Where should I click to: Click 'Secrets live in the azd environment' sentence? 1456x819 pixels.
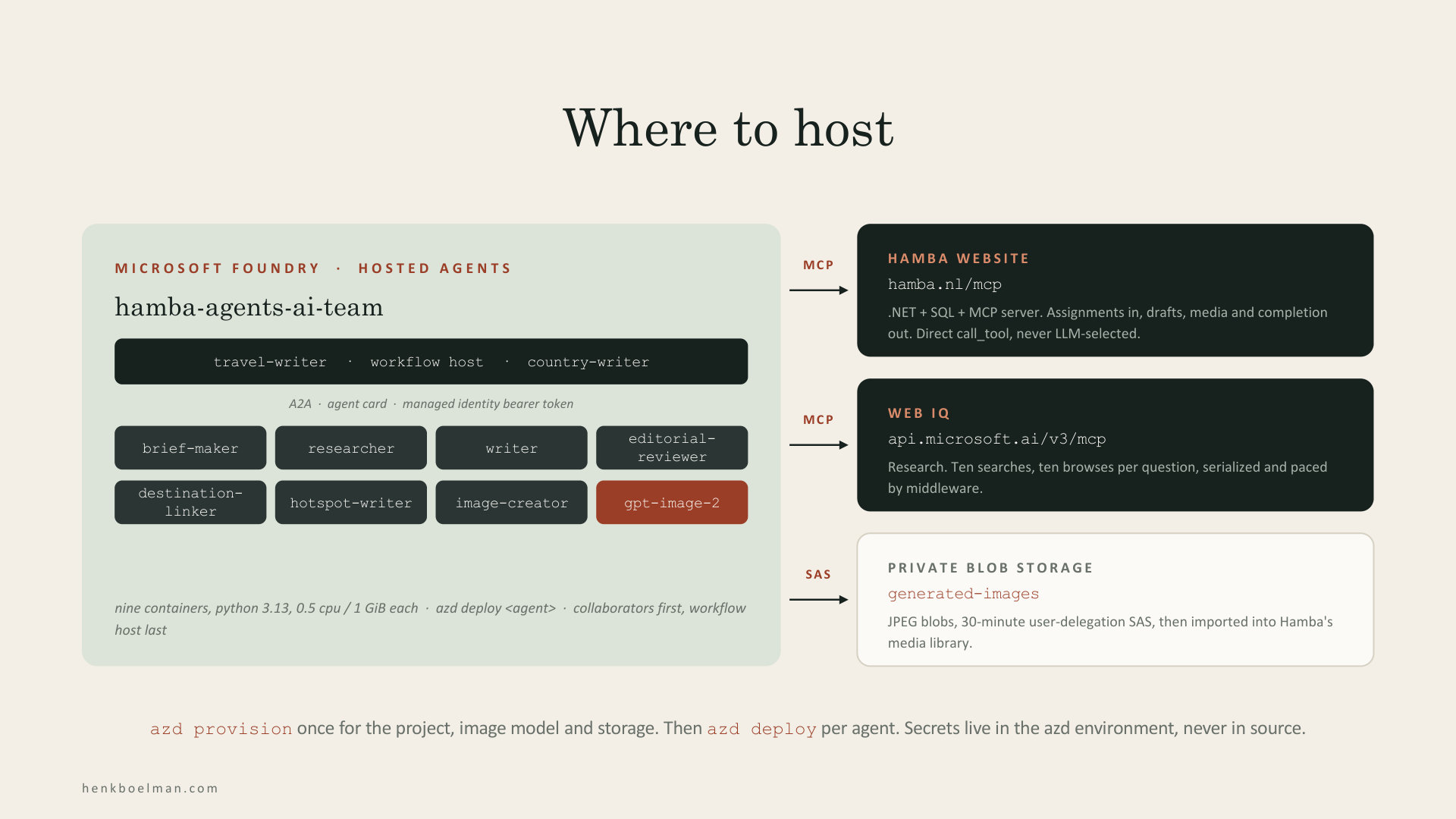(x=1105, y=728)
